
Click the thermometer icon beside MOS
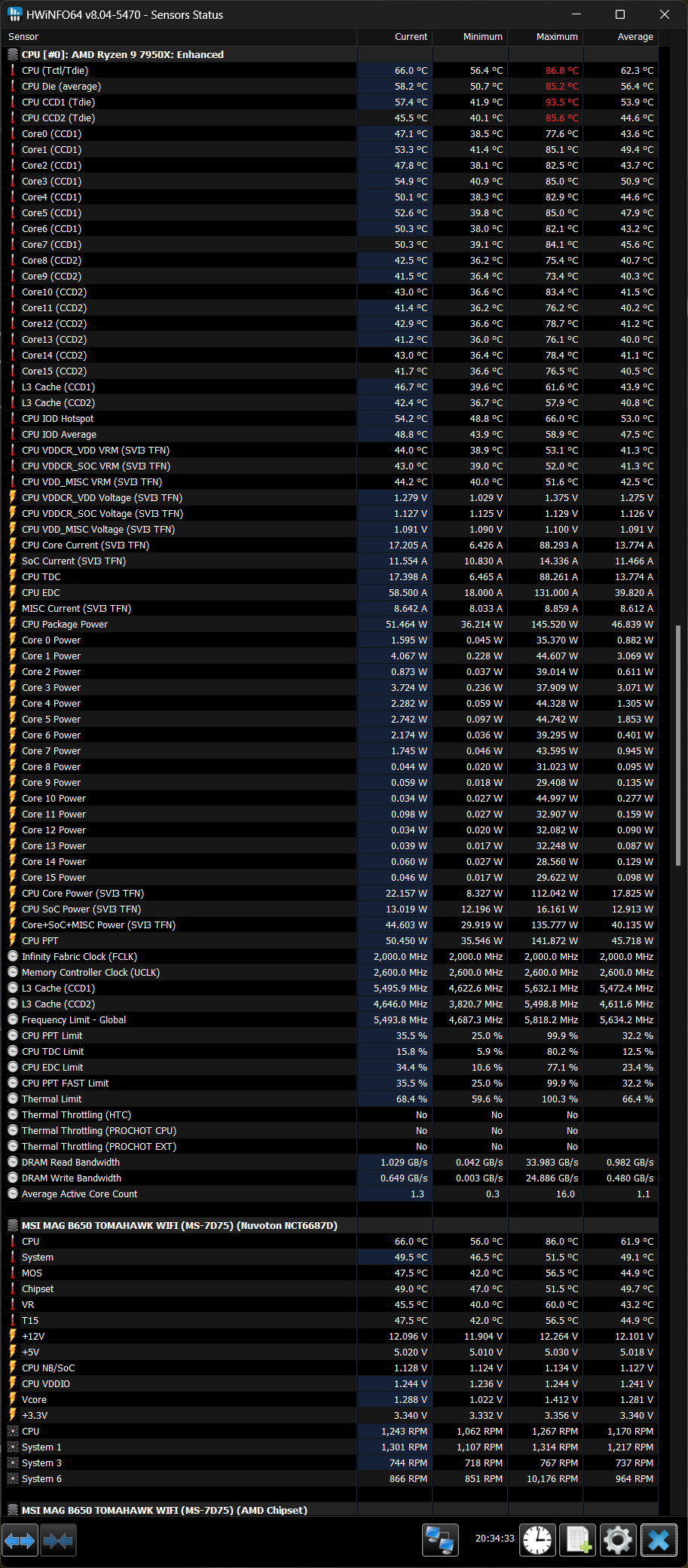pos(12,1273)
